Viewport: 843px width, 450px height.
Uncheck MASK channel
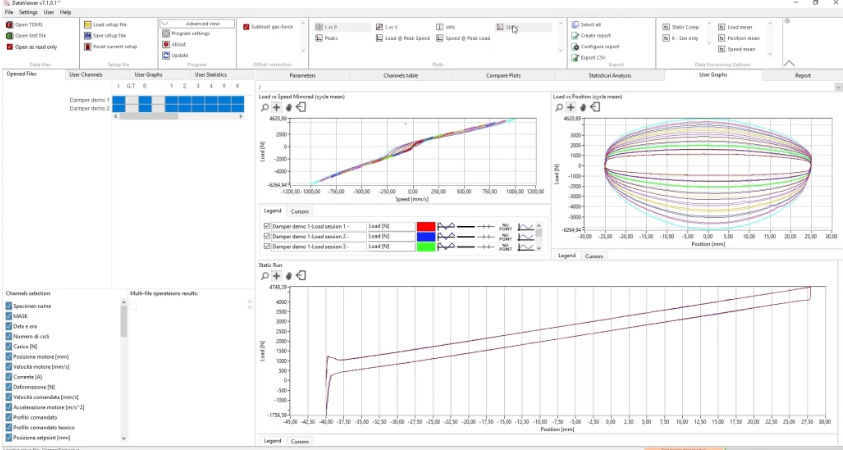tap(9, 316)
